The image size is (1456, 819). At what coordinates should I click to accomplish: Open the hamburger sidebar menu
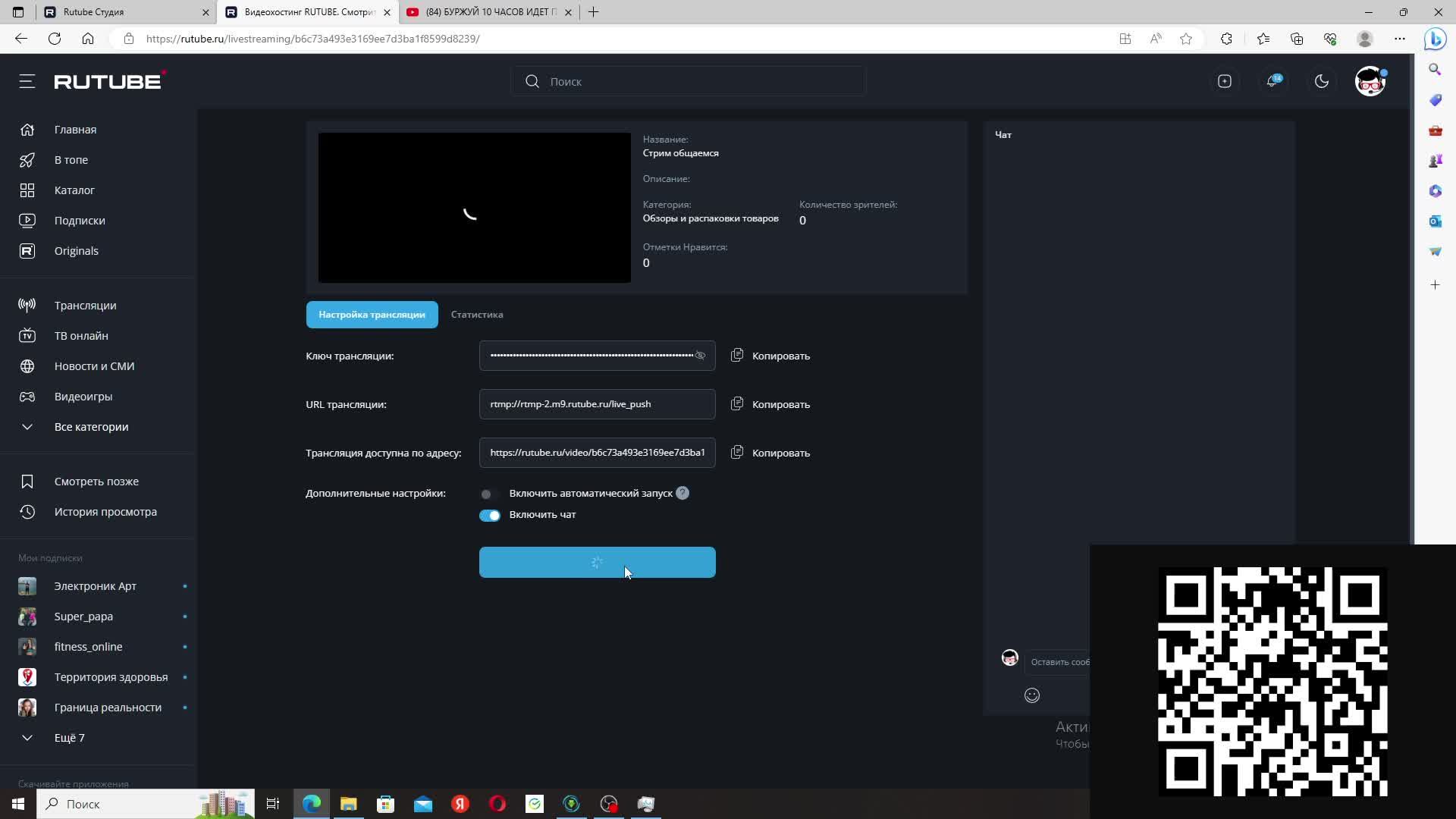[x=27, y=81]
